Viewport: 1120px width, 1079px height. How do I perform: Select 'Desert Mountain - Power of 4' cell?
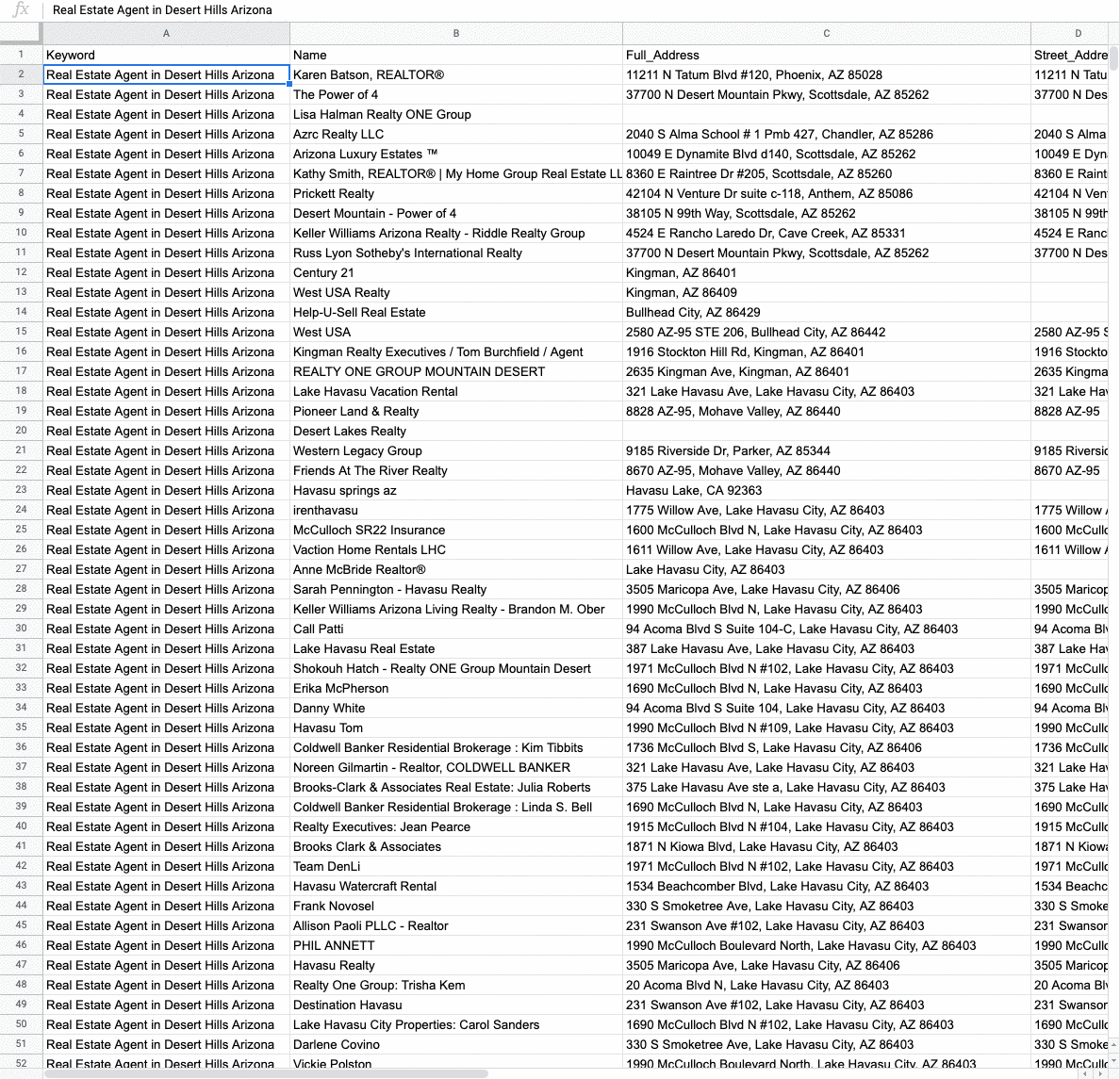coord(456,213)
